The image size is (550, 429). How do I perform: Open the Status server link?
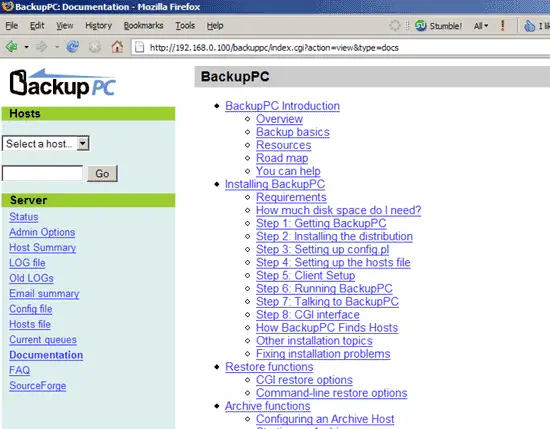pyautogui.click(x=24, y=217)
